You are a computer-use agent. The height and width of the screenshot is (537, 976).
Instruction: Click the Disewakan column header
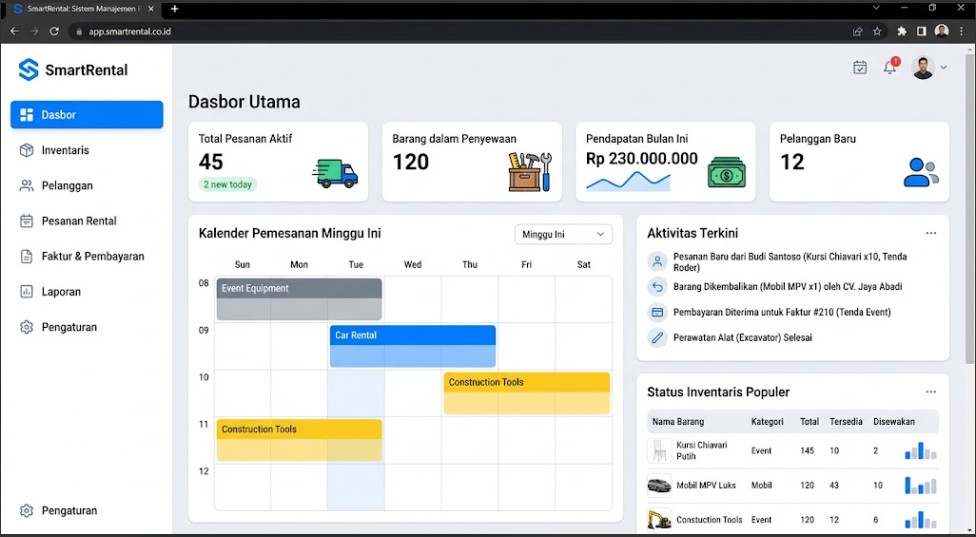(894, 421)
